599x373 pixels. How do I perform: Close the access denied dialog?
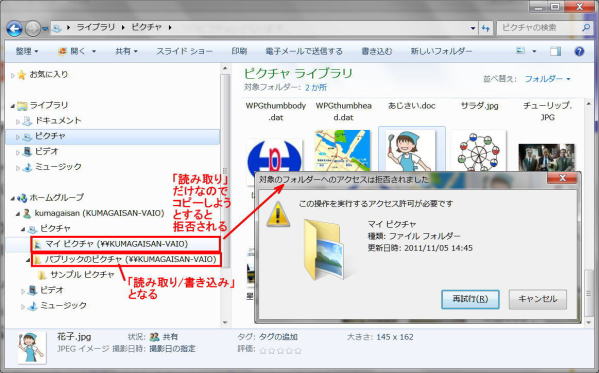click(x=562, y=178)
